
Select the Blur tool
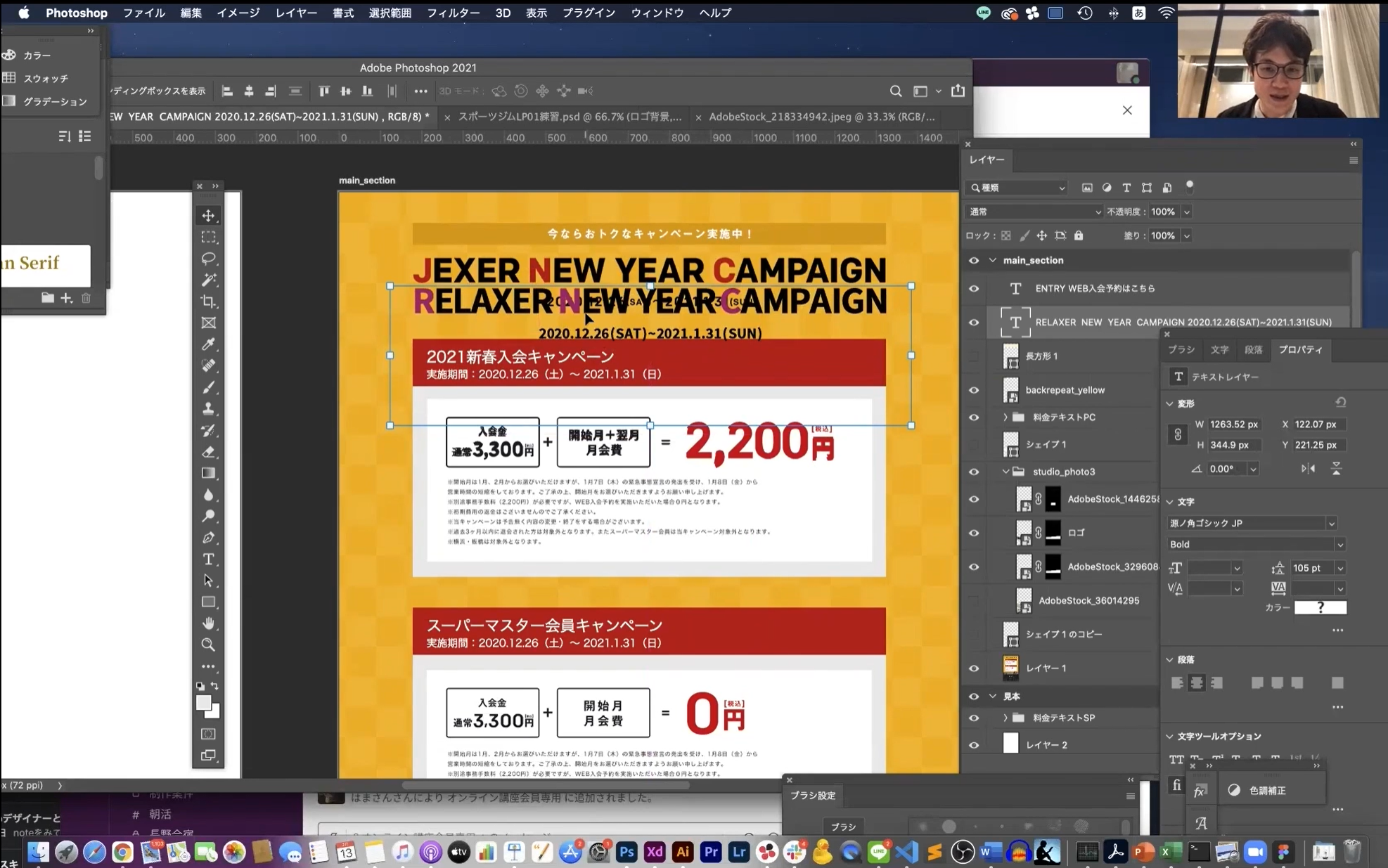(208, 495)
